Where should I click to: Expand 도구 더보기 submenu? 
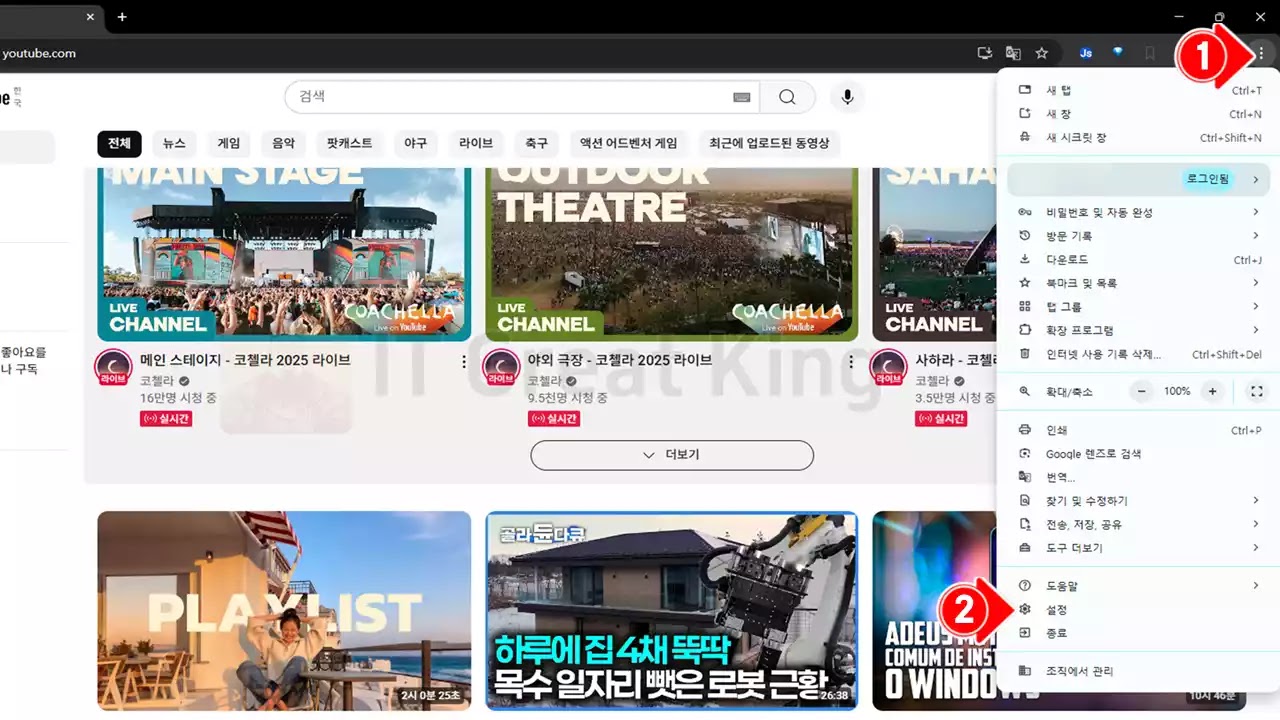coord(1139,548)
